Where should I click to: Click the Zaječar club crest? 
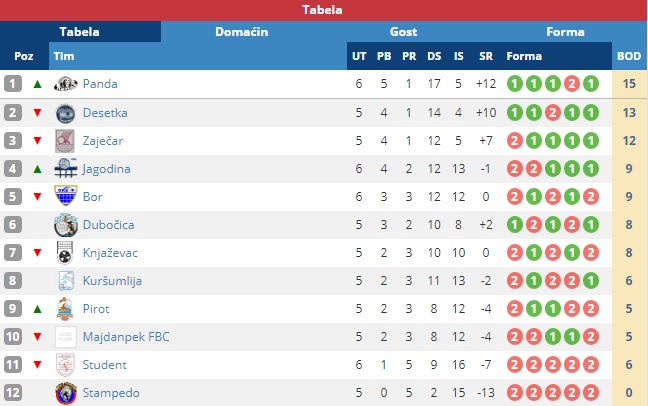65,141
